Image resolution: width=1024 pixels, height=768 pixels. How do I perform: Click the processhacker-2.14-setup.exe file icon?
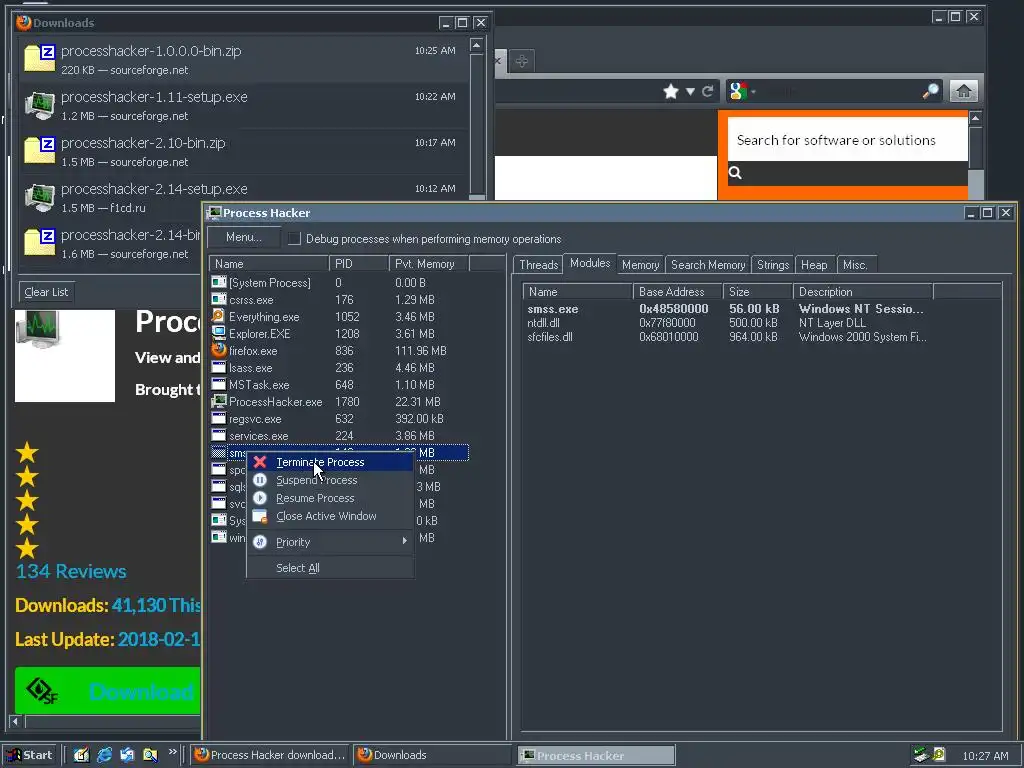(40, 197)
